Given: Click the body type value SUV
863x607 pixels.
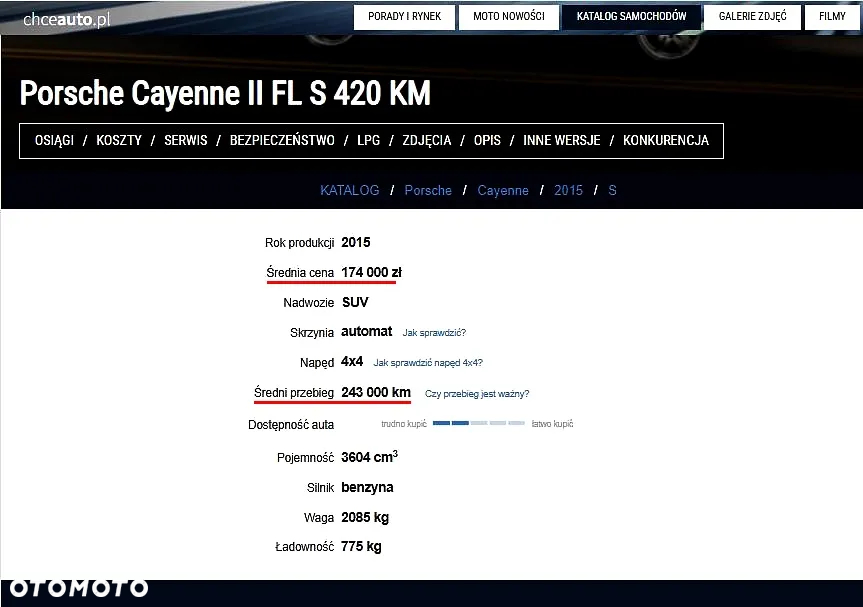Looking at the screenshot, I should pos(355,302).
